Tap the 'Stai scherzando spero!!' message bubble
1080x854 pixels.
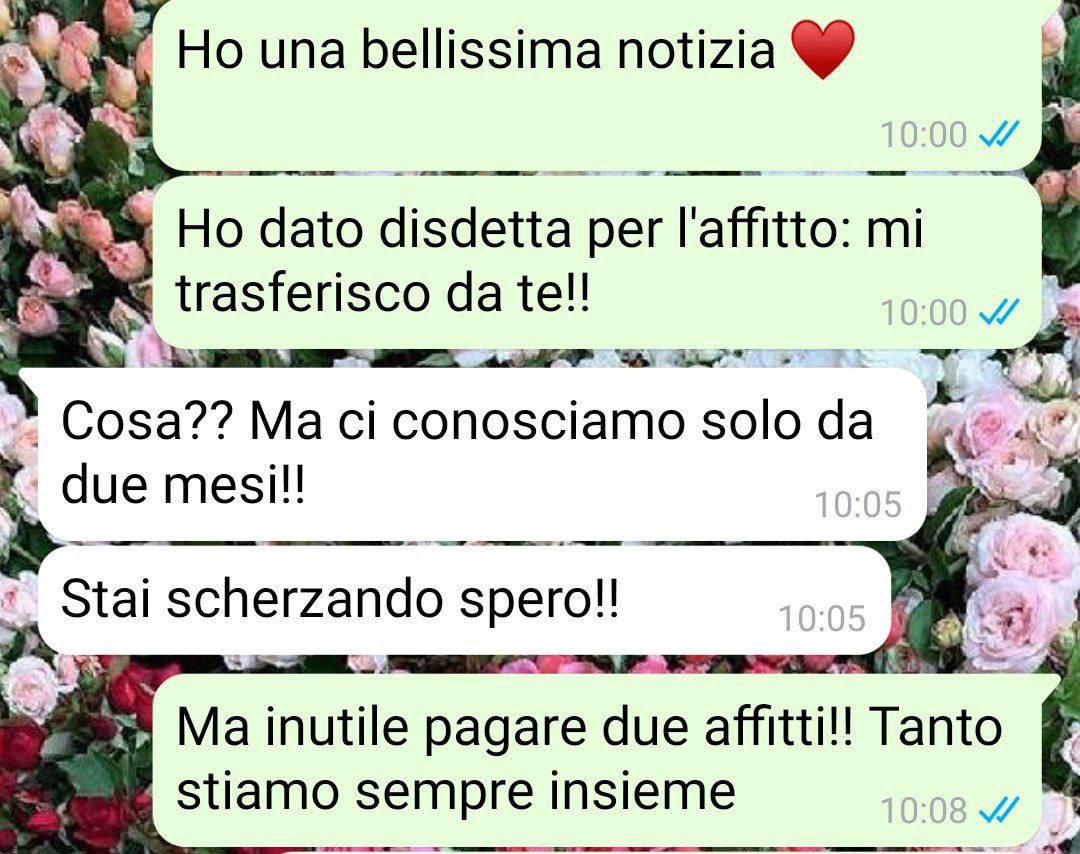(x=465, y=601)
